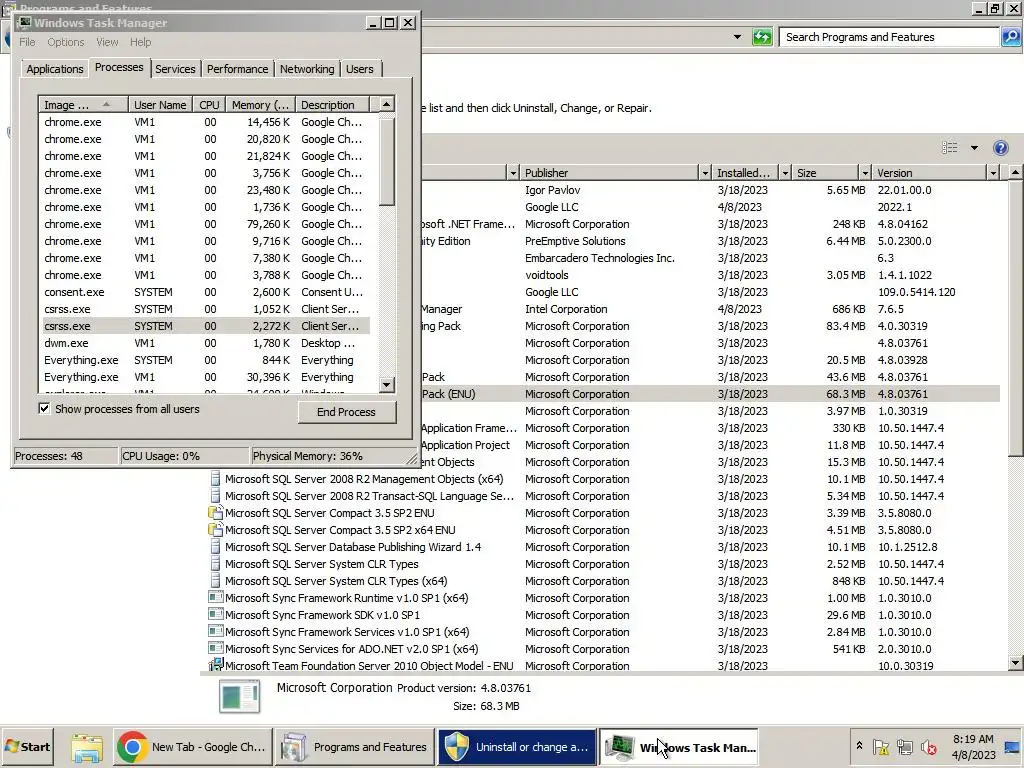The width and height of the screenshot is (1024, 768).
Task: Click the search magnifier in Programs and Features
Action: [x=1010, y=37]
